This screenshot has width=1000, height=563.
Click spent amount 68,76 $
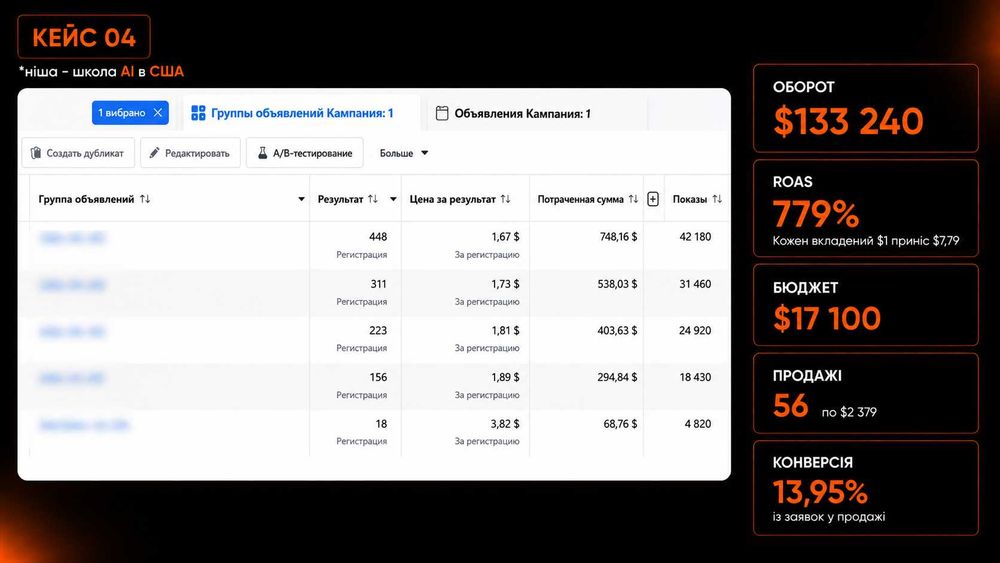point(620,423)
